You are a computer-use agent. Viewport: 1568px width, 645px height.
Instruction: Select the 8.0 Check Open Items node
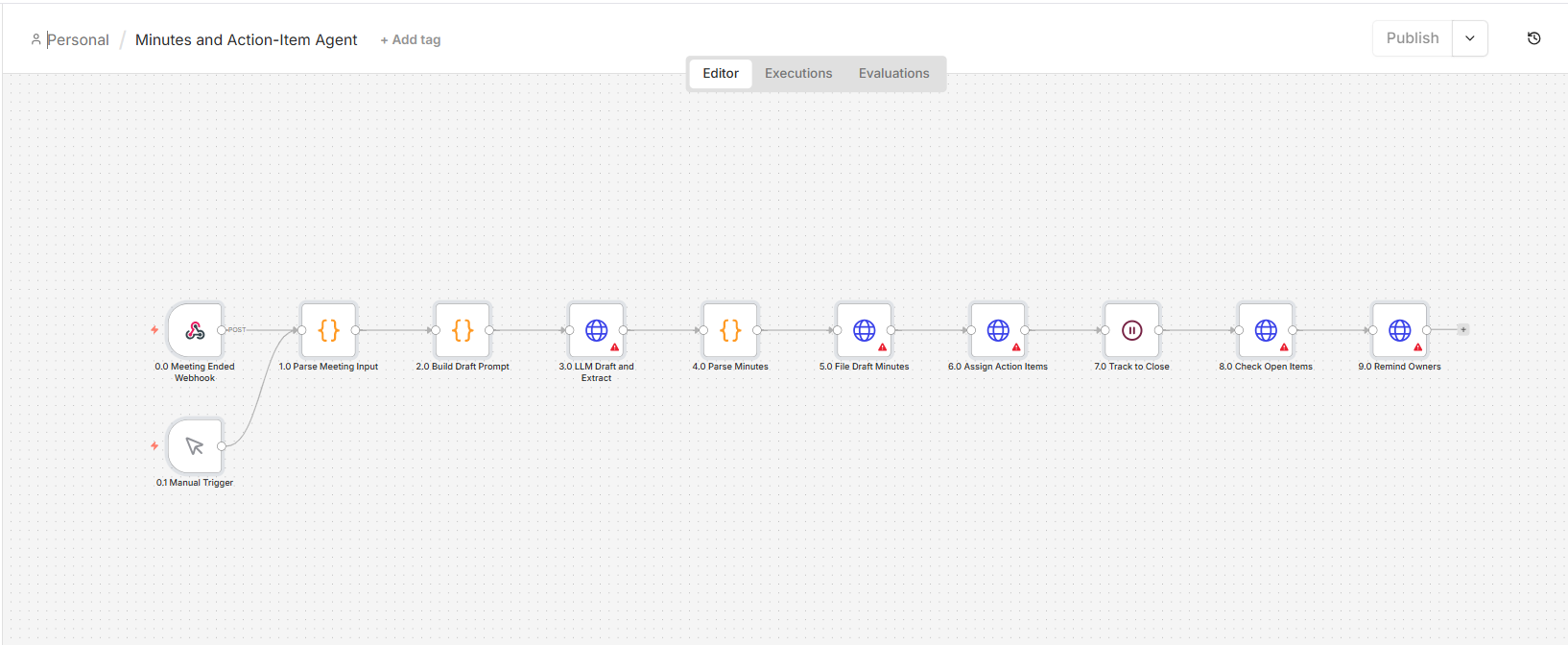(x=1266, y=330)
